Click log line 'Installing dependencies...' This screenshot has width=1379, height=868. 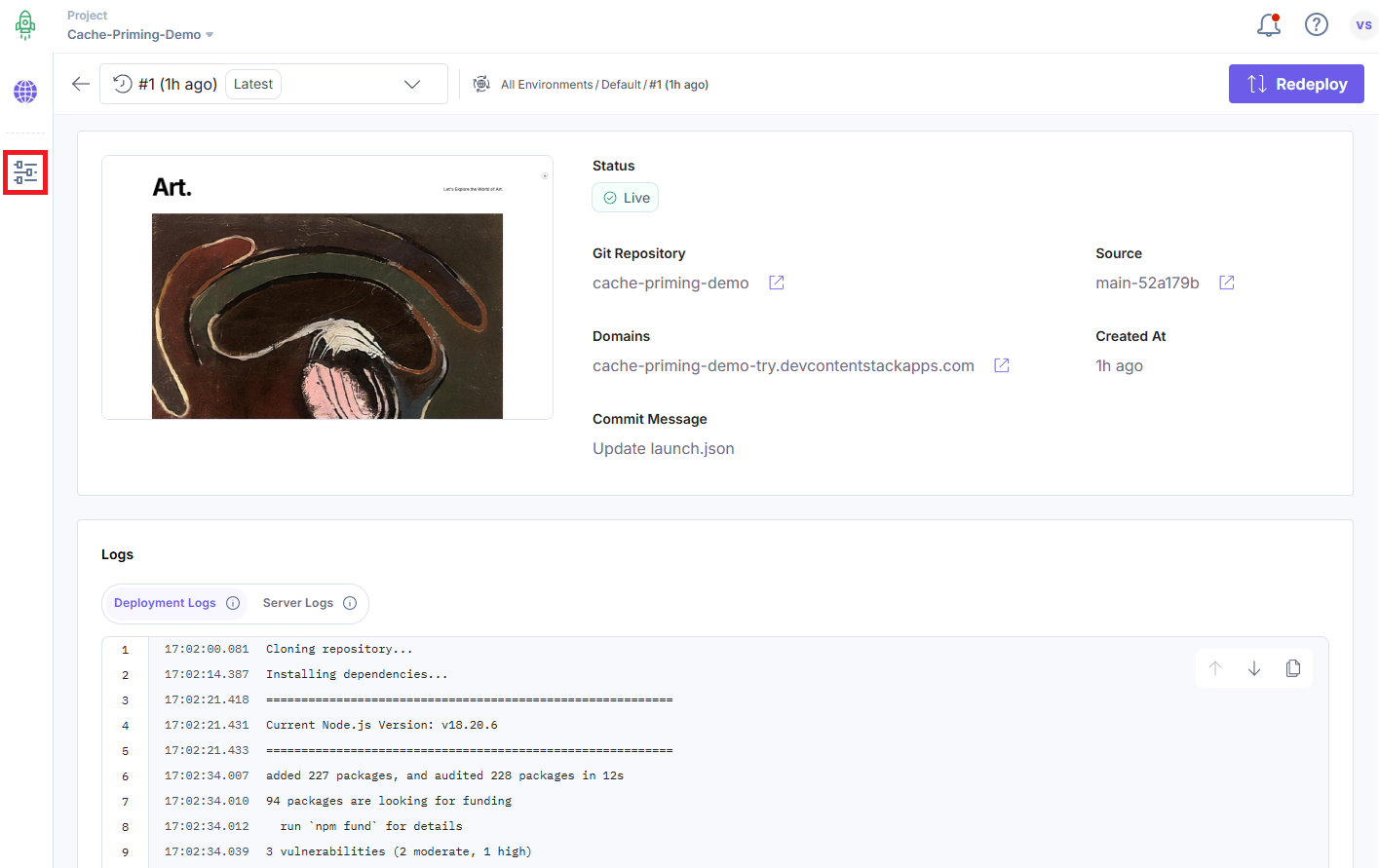coord(357,674)
